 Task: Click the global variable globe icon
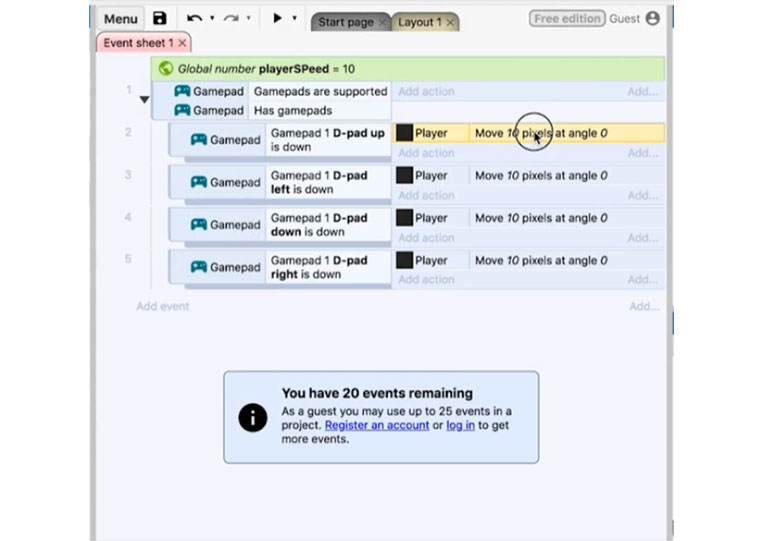click(x=166, y=68)
